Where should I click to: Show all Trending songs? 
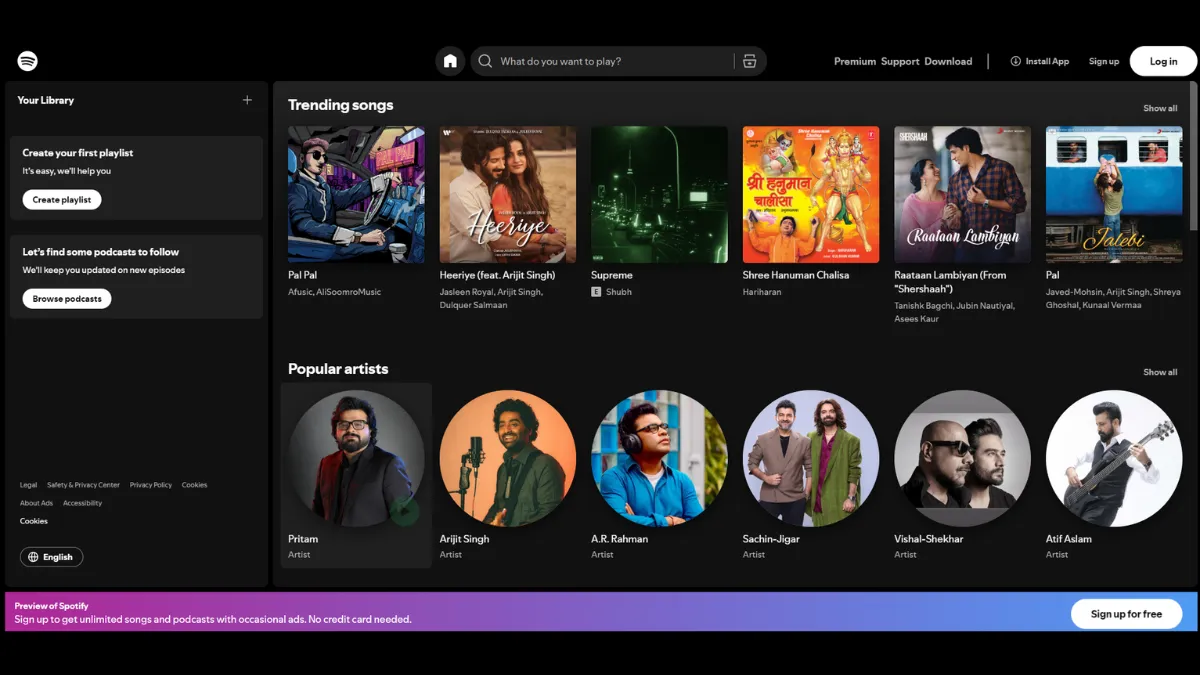1160,108
